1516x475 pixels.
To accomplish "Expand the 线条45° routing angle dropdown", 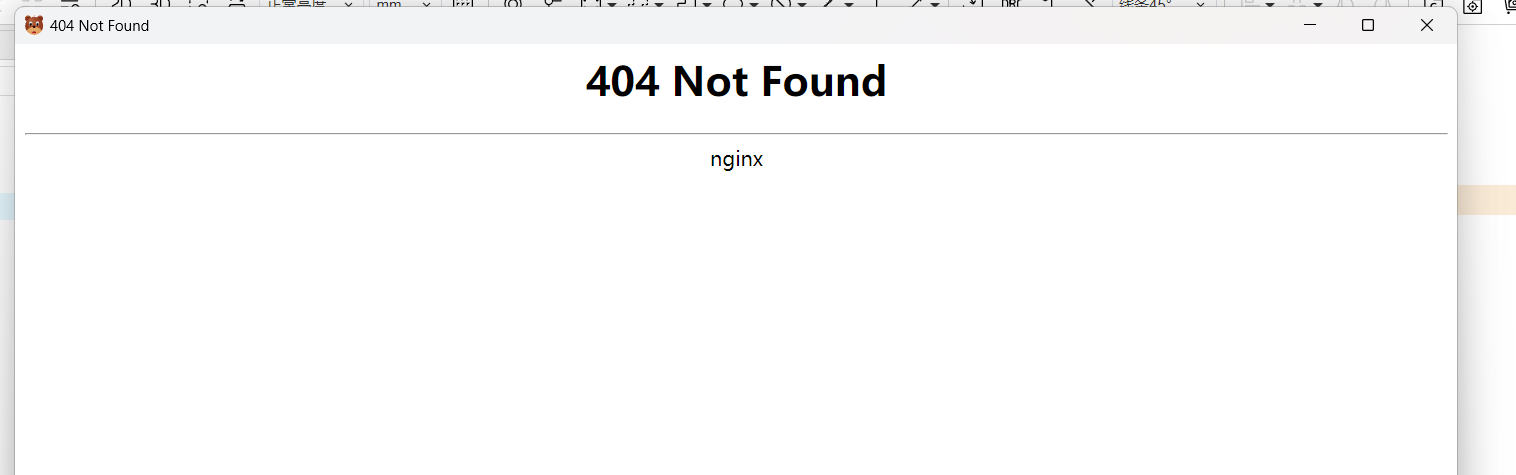I will tap(1200, 4).
